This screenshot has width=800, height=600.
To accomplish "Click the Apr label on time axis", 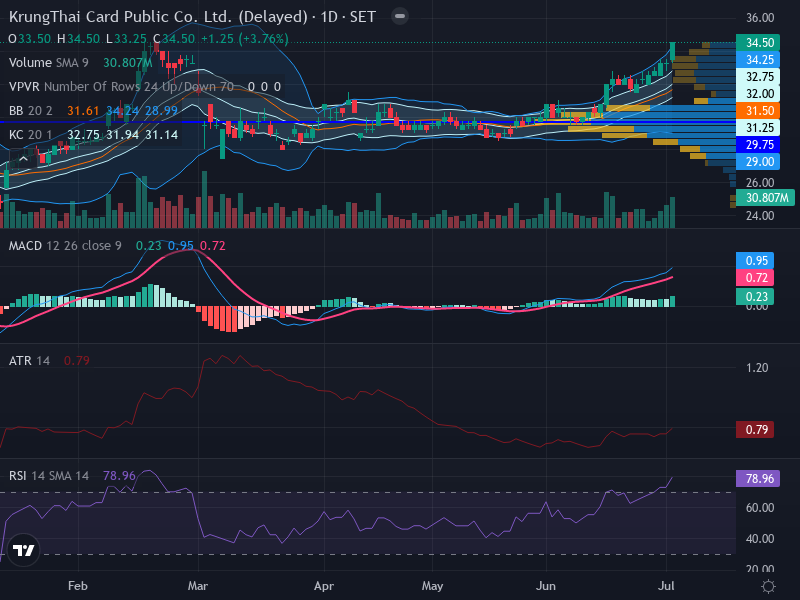I will (324, 586).
